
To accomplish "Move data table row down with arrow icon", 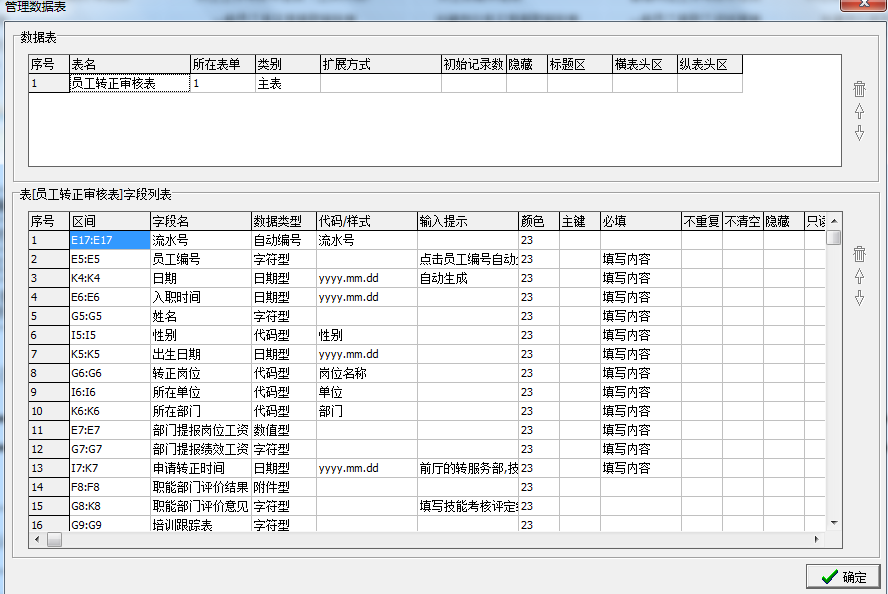I will [x=859, y=133].
